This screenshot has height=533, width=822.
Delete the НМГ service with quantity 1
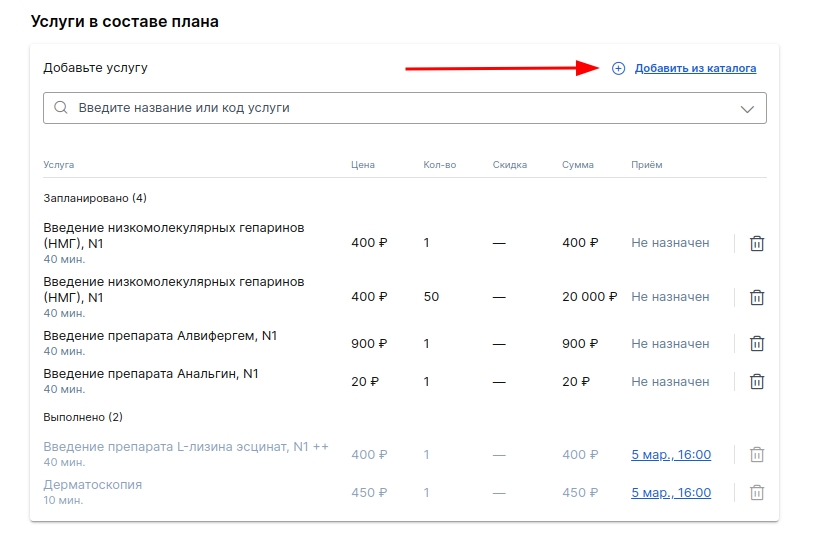pos(756,243)
